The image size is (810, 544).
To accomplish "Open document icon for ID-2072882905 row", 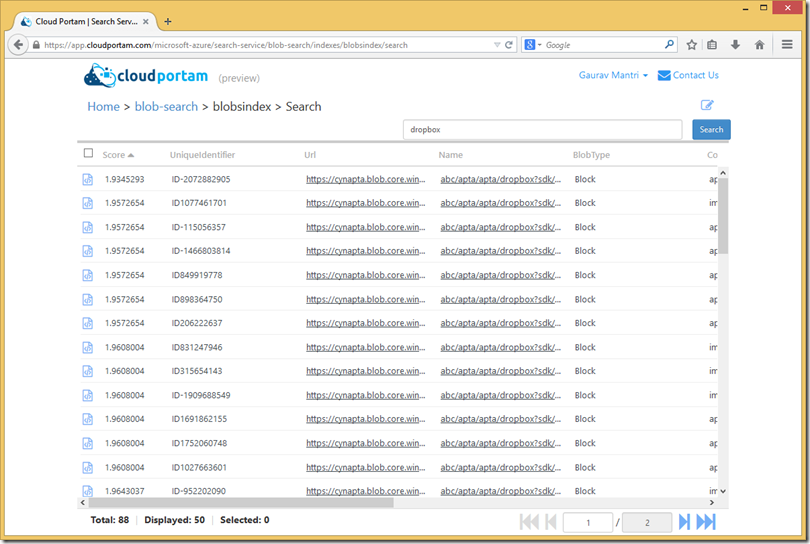I will point(88,179).
